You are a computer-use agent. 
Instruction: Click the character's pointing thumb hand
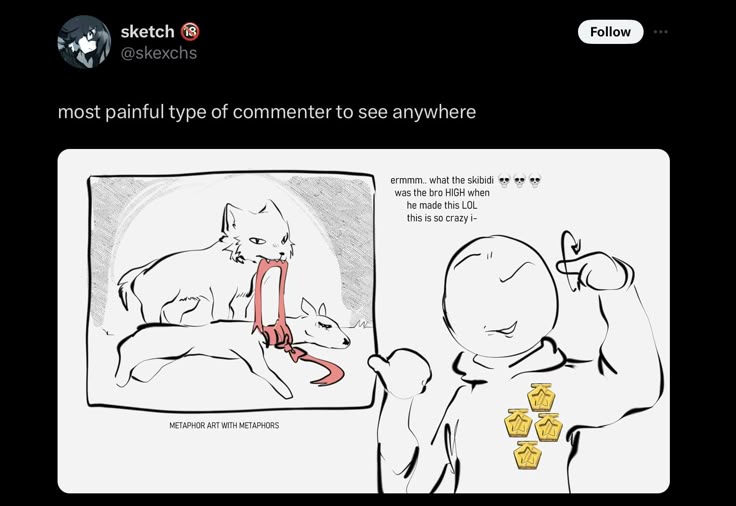[400, 372]
